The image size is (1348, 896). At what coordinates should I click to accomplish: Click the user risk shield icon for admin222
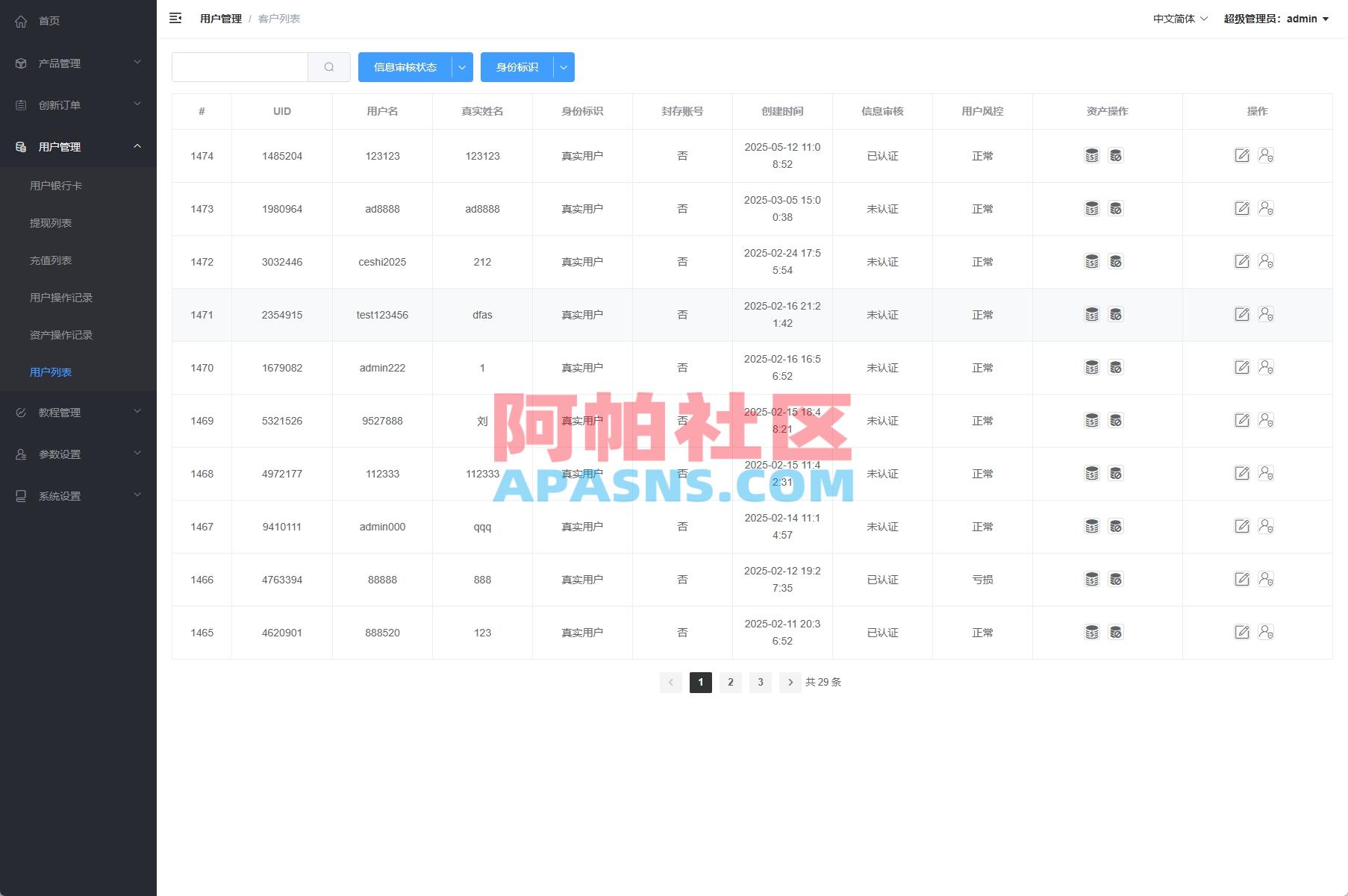click(1267, 368)
